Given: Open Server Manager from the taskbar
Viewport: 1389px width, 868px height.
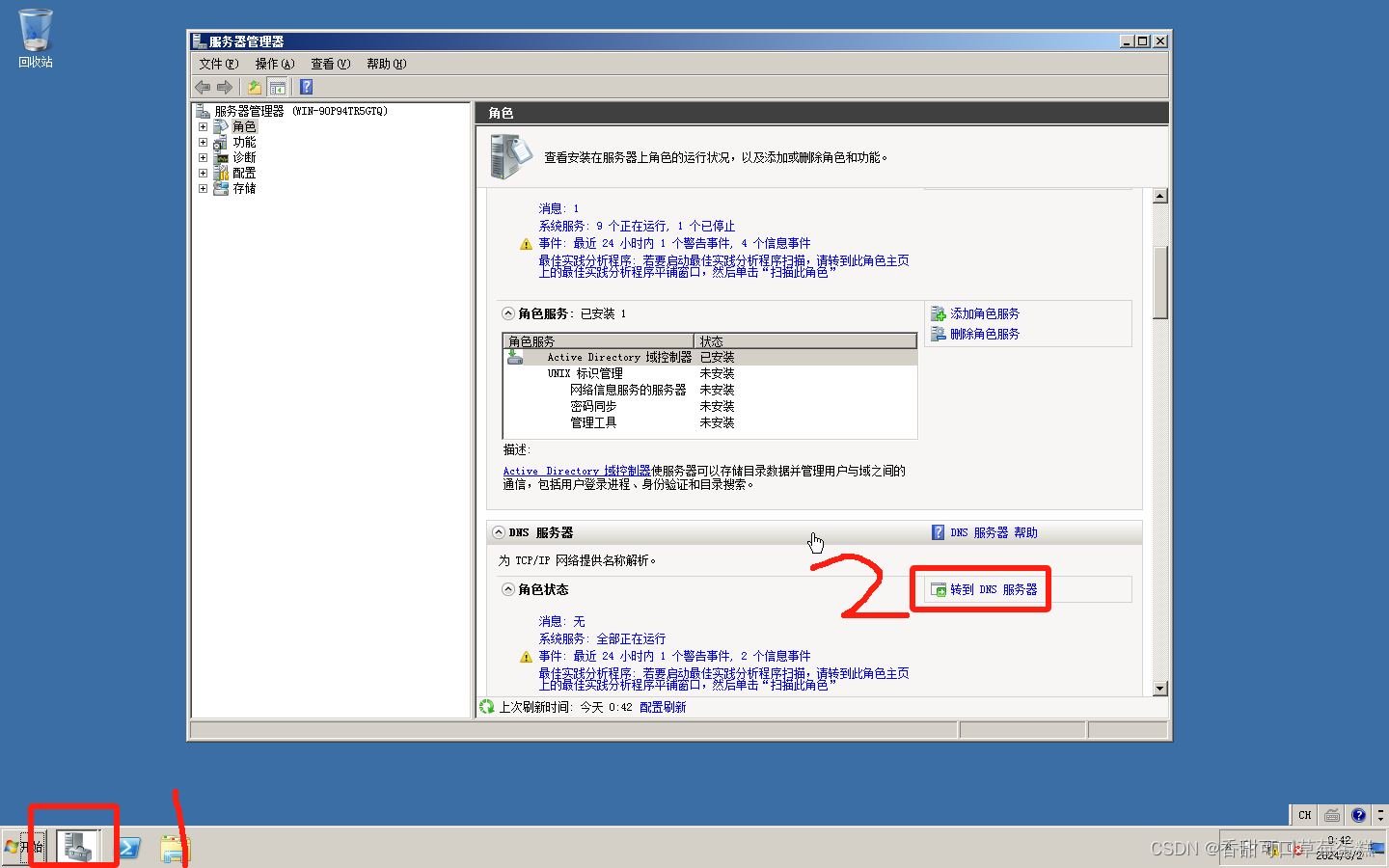Looking at the screenshot, I should point(77,847).
